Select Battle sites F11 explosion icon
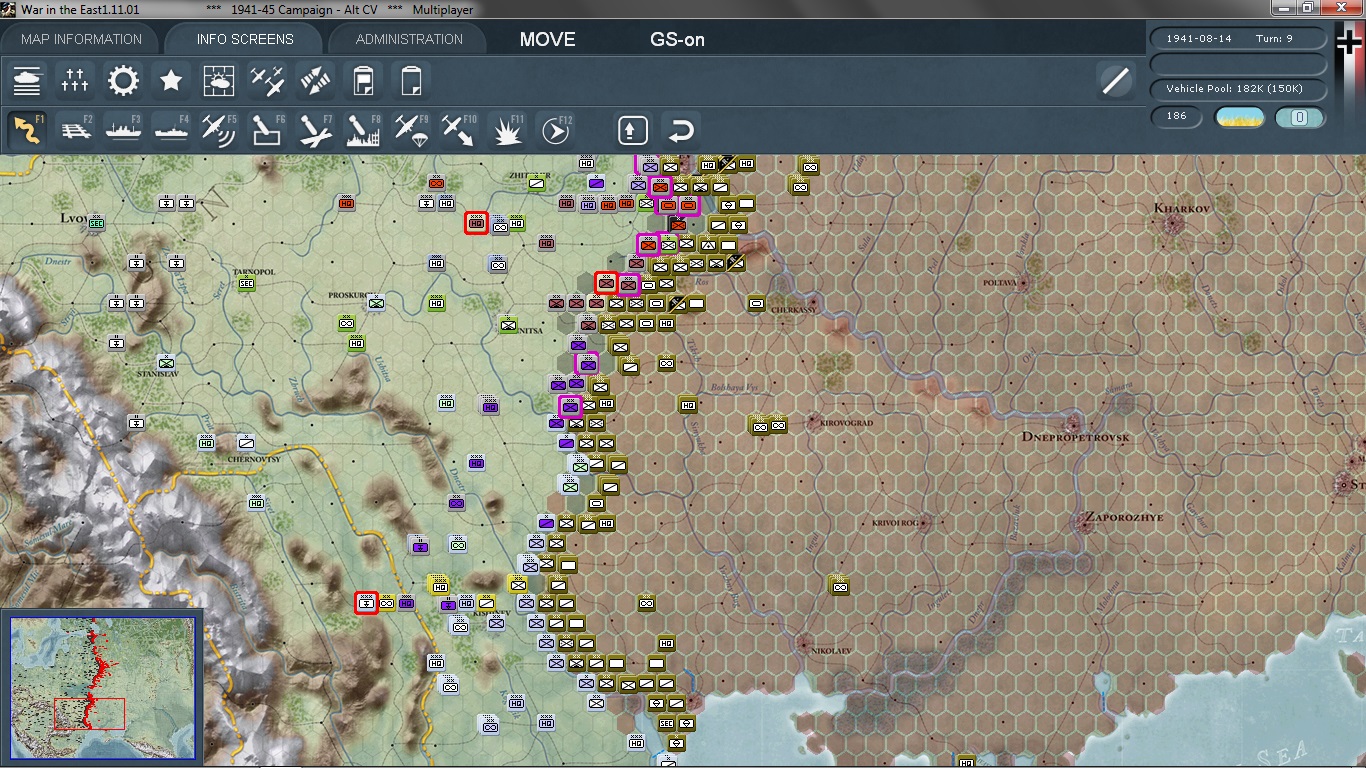 (508, 130)
